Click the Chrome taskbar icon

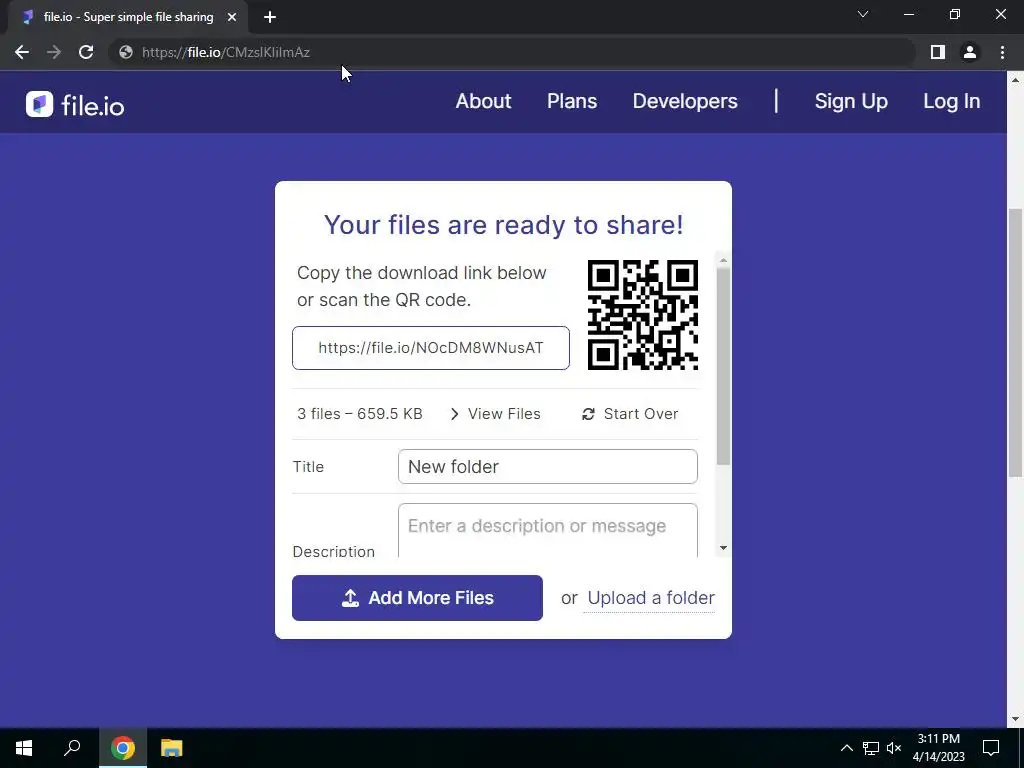(123, 748)
